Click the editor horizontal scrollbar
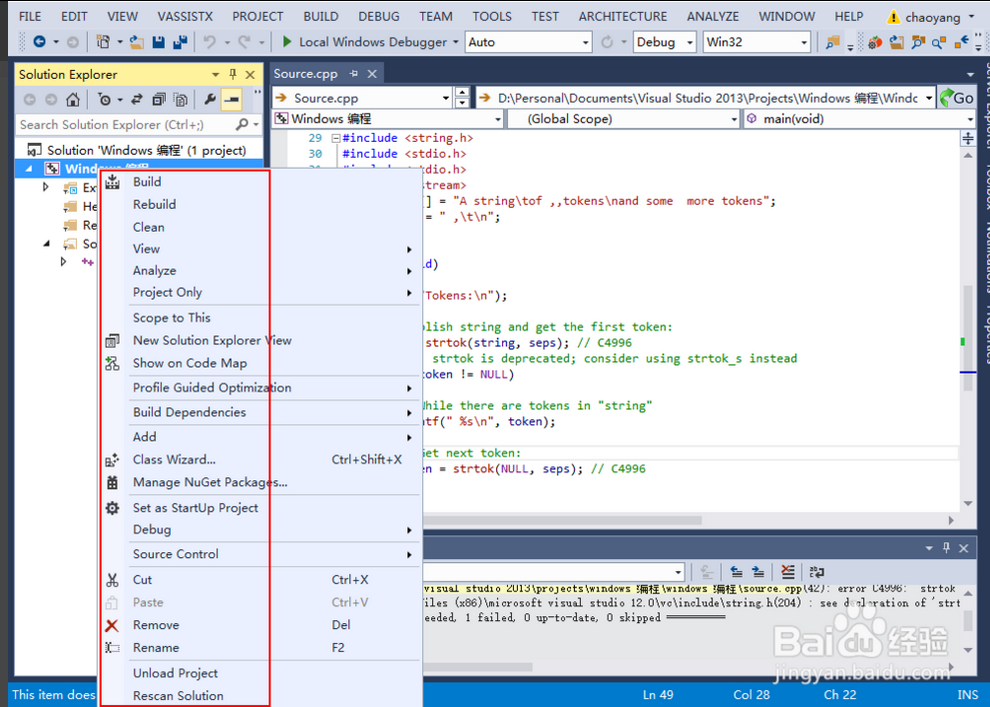990x707 pixels. pyautogui.click(x=563, y=521)
